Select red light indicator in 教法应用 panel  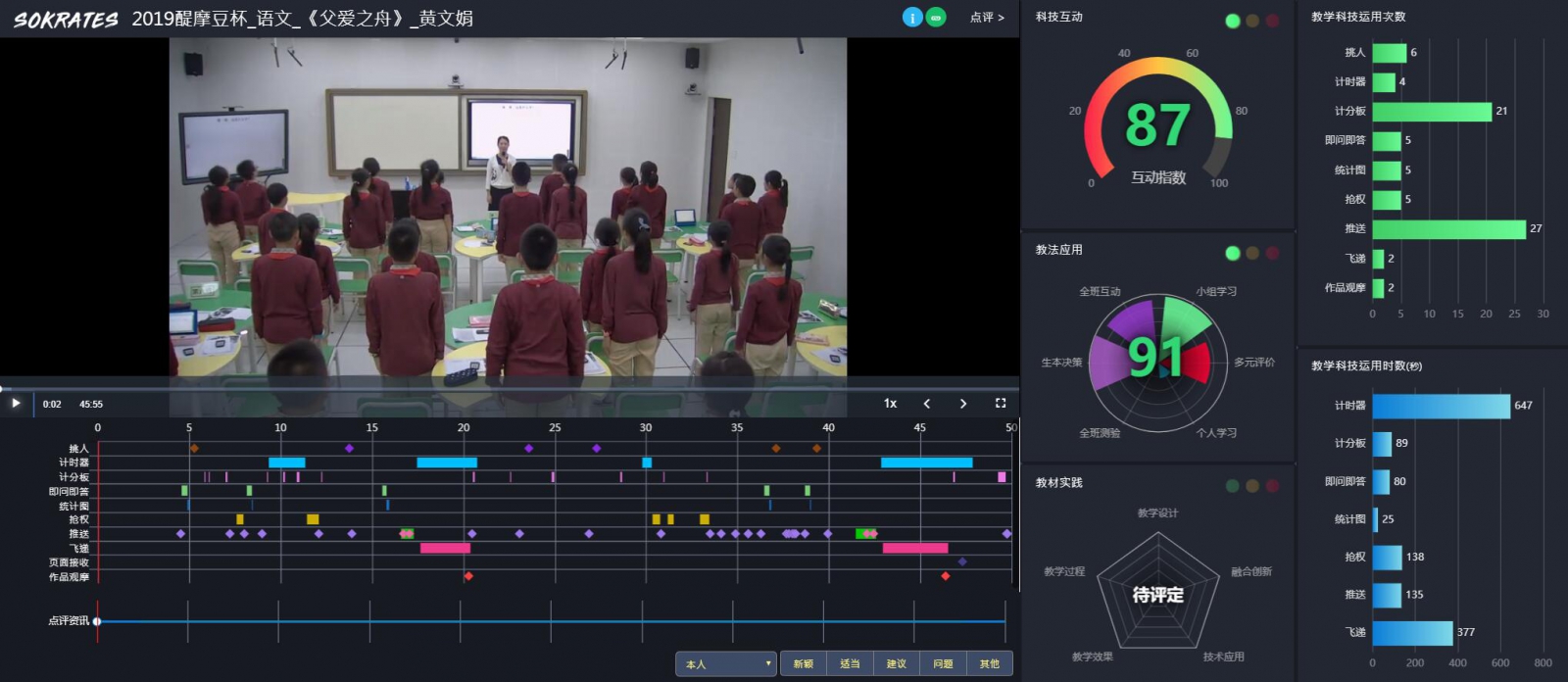(x=1272, y=253)
